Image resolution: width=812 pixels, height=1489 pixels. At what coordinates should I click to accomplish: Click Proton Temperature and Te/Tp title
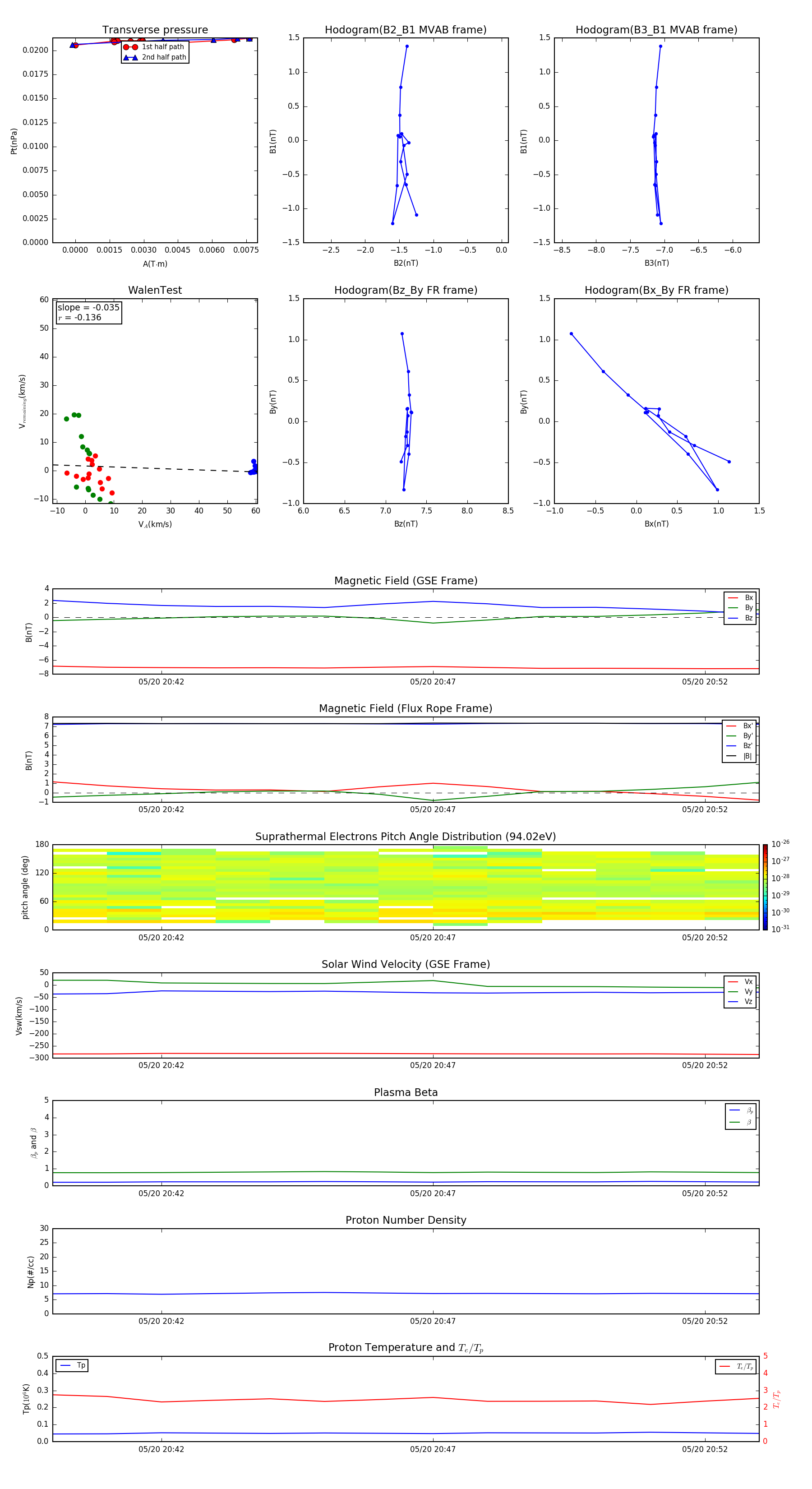[406, 1348]
